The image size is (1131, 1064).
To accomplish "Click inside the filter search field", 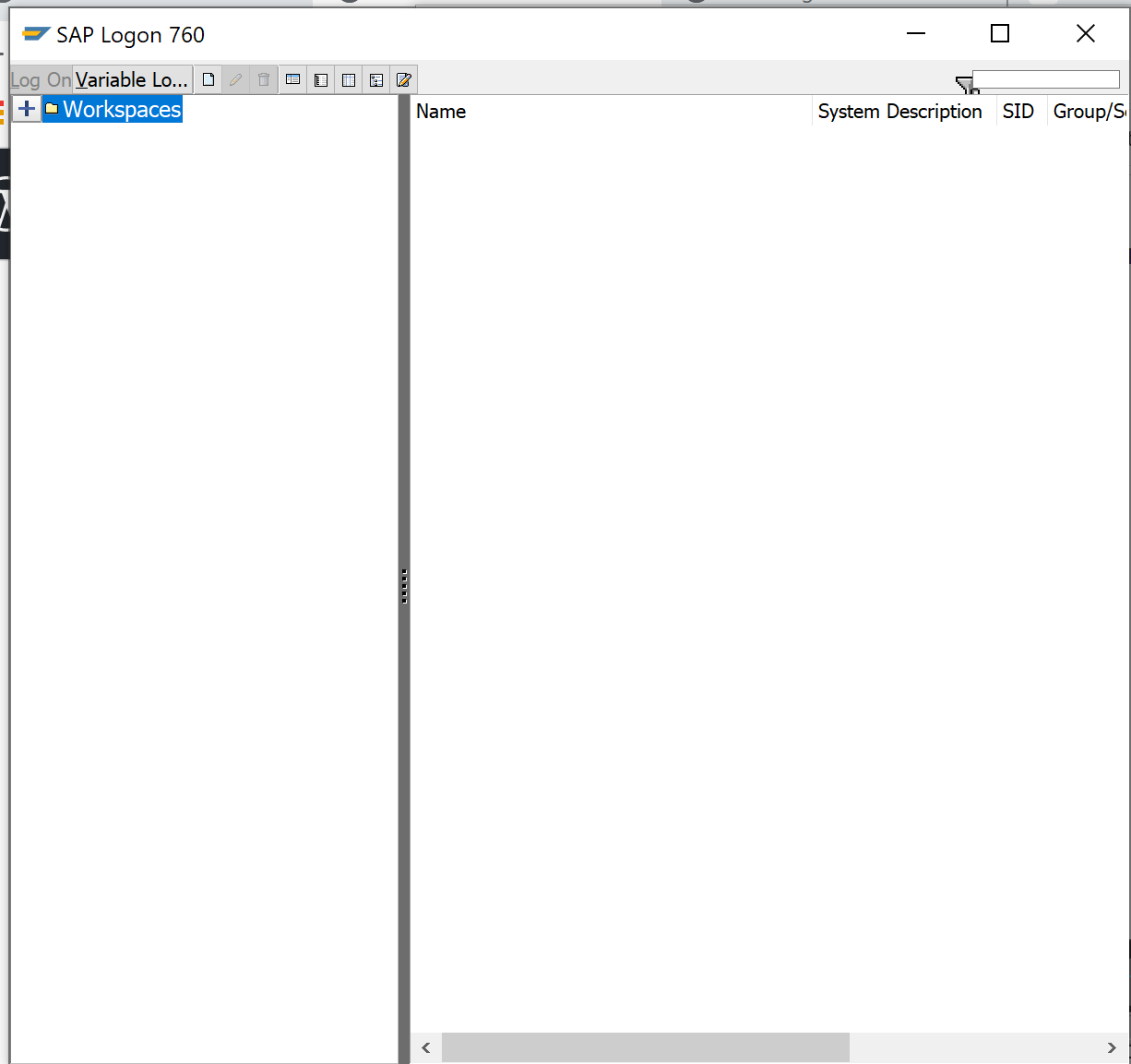I will [x=1046, y=80].
